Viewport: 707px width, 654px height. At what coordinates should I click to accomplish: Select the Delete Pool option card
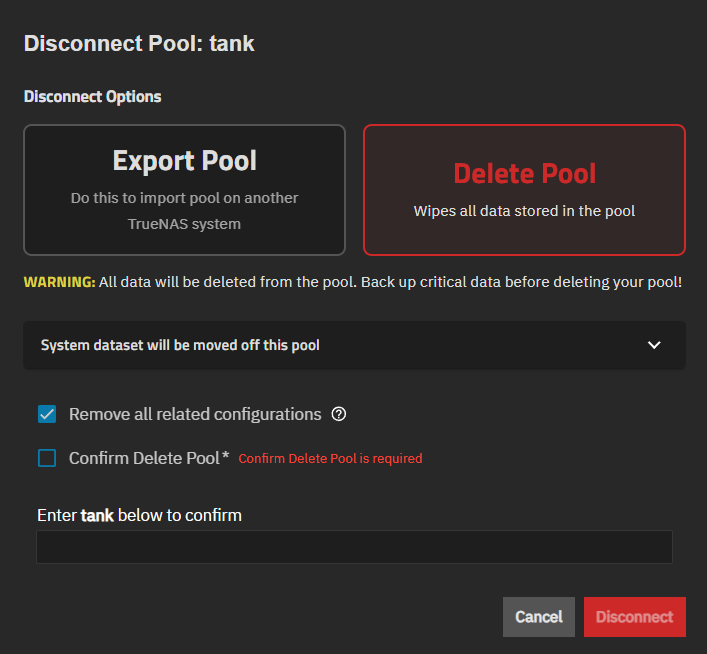point(524,190)
